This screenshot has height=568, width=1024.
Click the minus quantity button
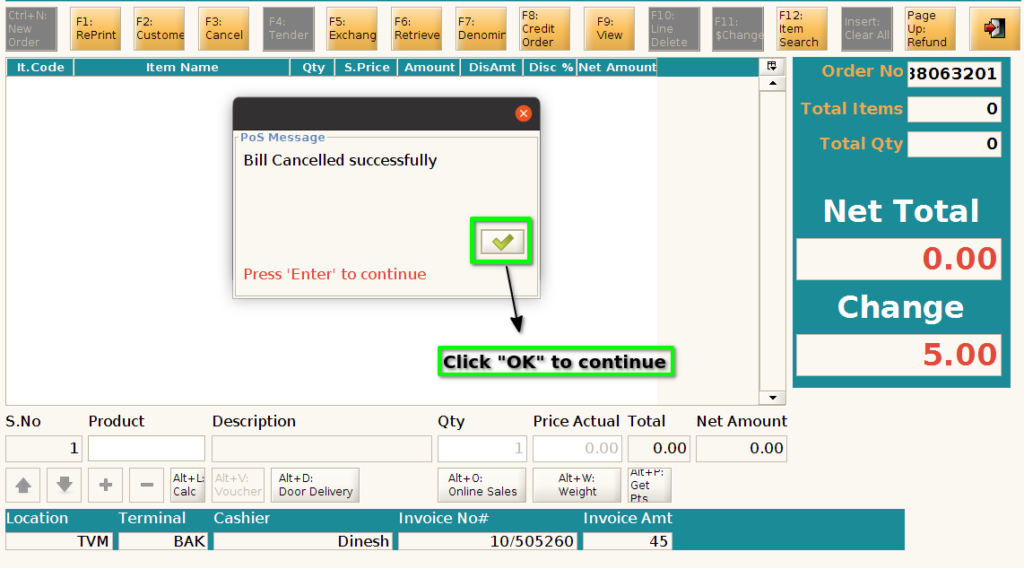(x=146, y=485)
